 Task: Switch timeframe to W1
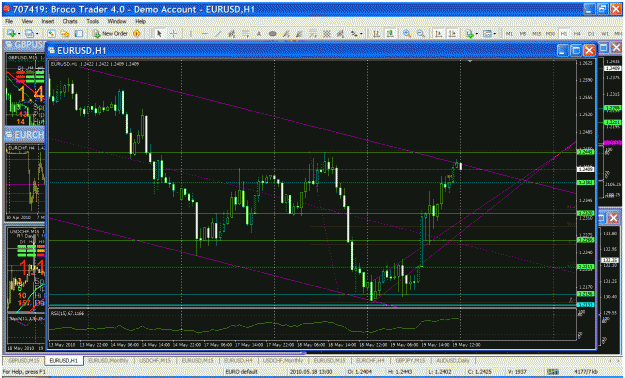(605, 33)
